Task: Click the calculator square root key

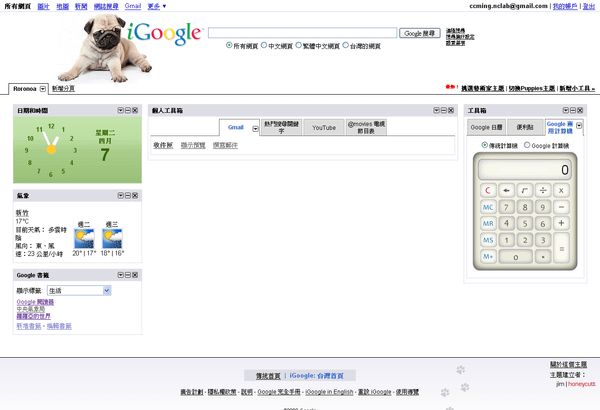Action: click(525, 190)
